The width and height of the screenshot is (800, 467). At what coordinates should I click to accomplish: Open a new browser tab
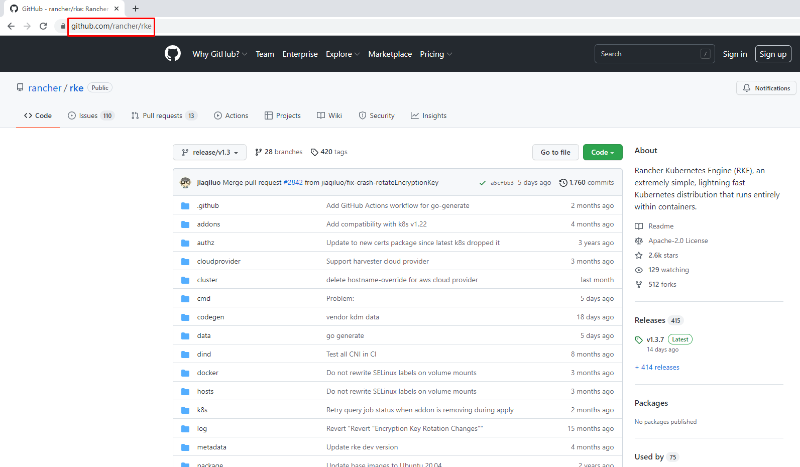(135, 9)
